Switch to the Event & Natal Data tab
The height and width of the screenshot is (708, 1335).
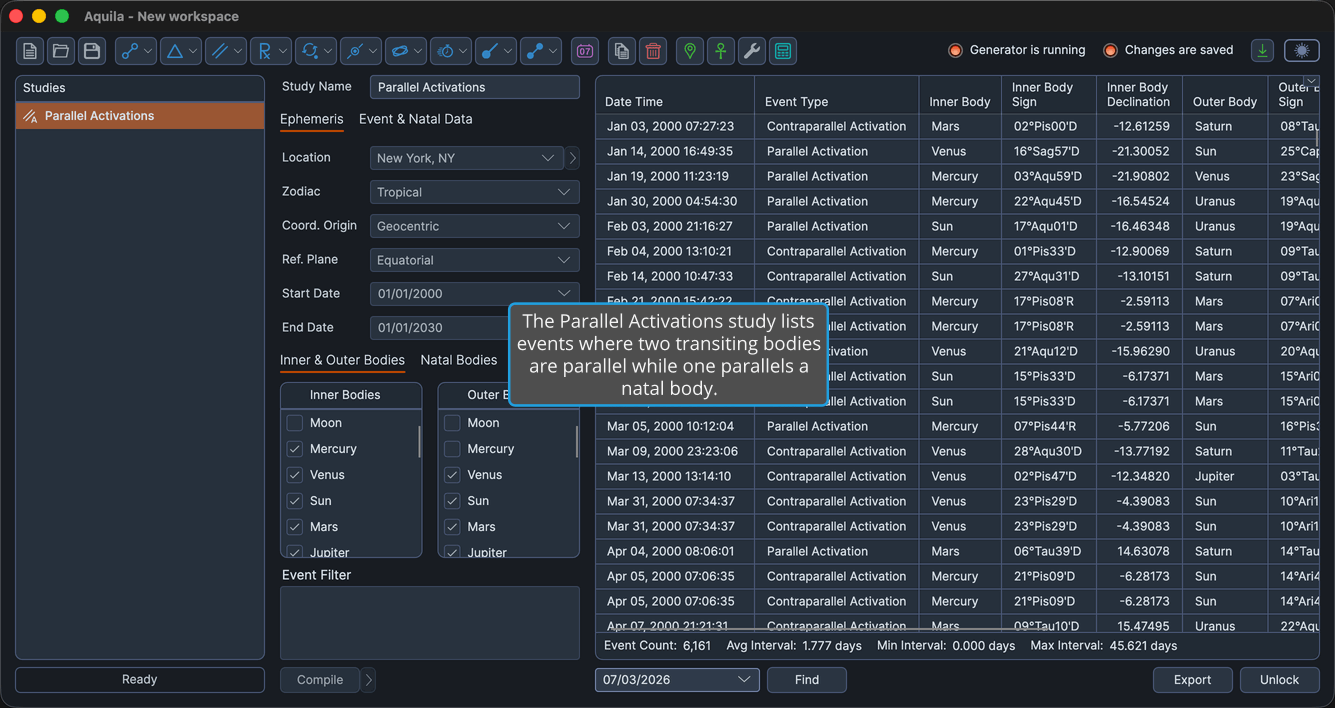pos(416,119)
